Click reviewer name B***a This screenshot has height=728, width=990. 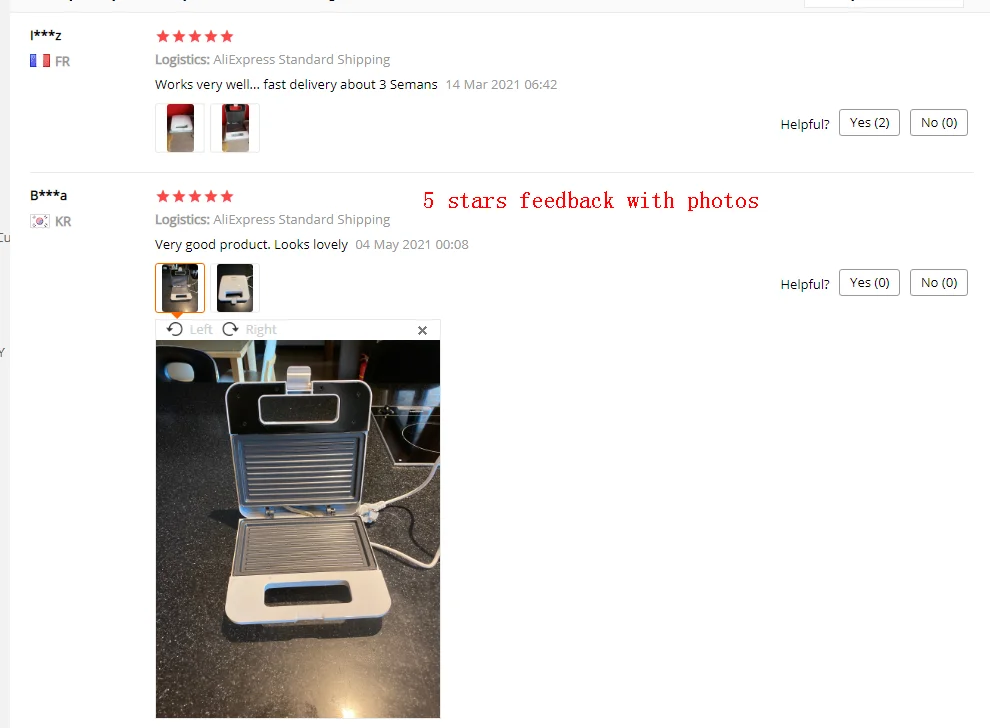pos(49,195)
